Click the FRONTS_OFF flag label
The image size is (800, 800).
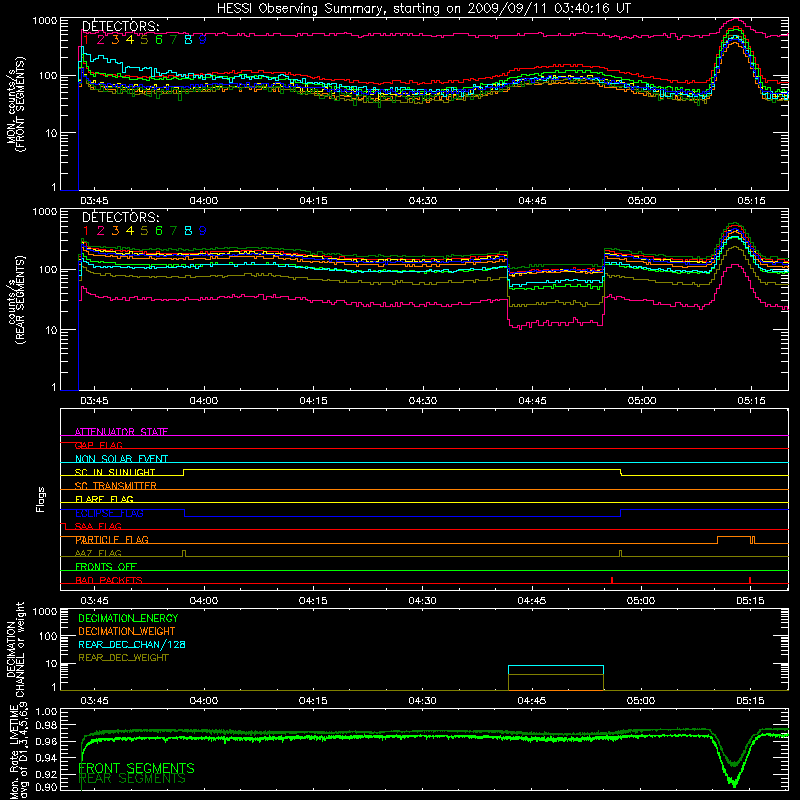point(106,566)
